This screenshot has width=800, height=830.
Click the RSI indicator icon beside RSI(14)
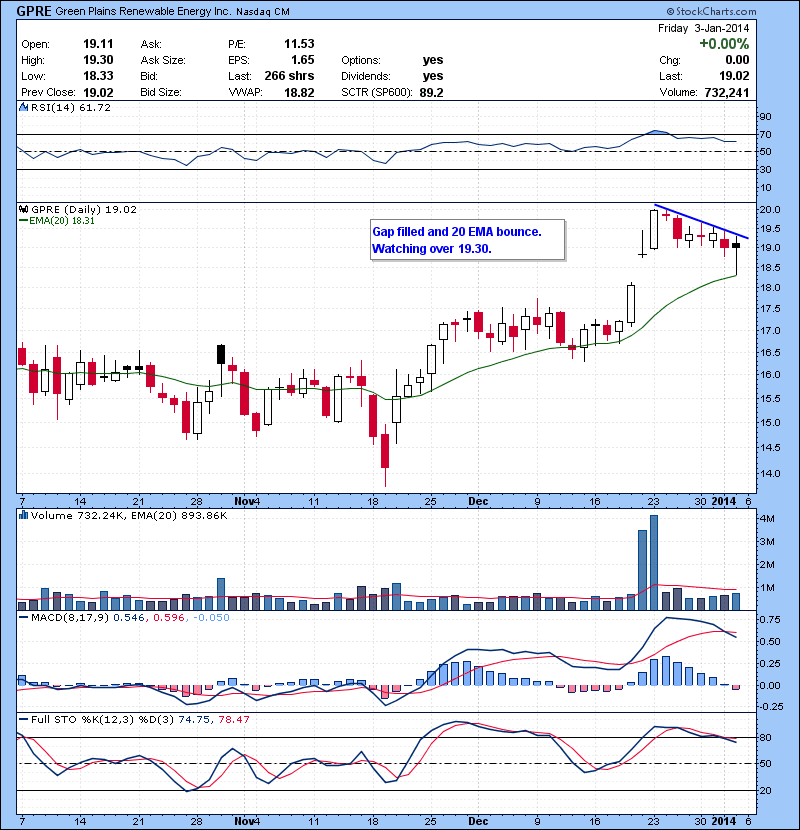(x=23, y=107)
